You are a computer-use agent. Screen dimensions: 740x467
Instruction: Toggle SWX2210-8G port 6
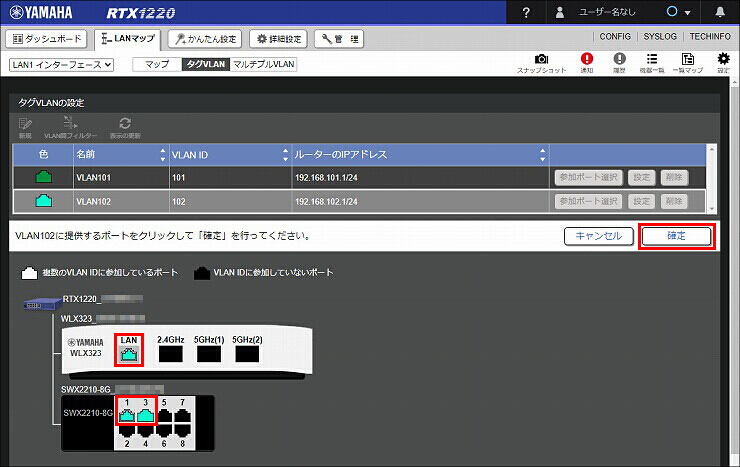[164, 430]
